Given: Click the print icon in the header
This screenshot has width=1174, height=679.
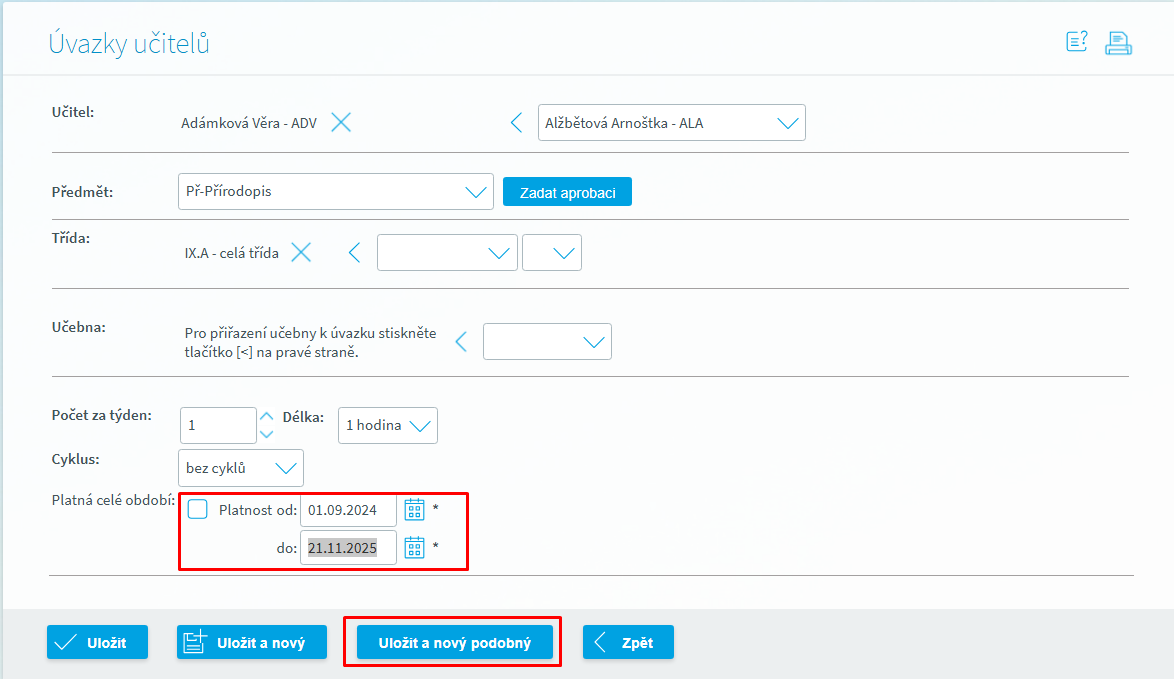Looking at the screenshot, I should pos(1118,43).
